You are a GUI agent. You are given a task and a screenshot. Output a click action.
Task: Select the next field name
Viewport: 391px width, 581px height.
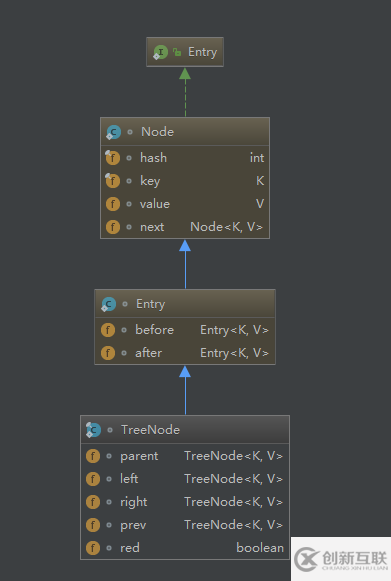pyautogui.click(x=152, y=227)
